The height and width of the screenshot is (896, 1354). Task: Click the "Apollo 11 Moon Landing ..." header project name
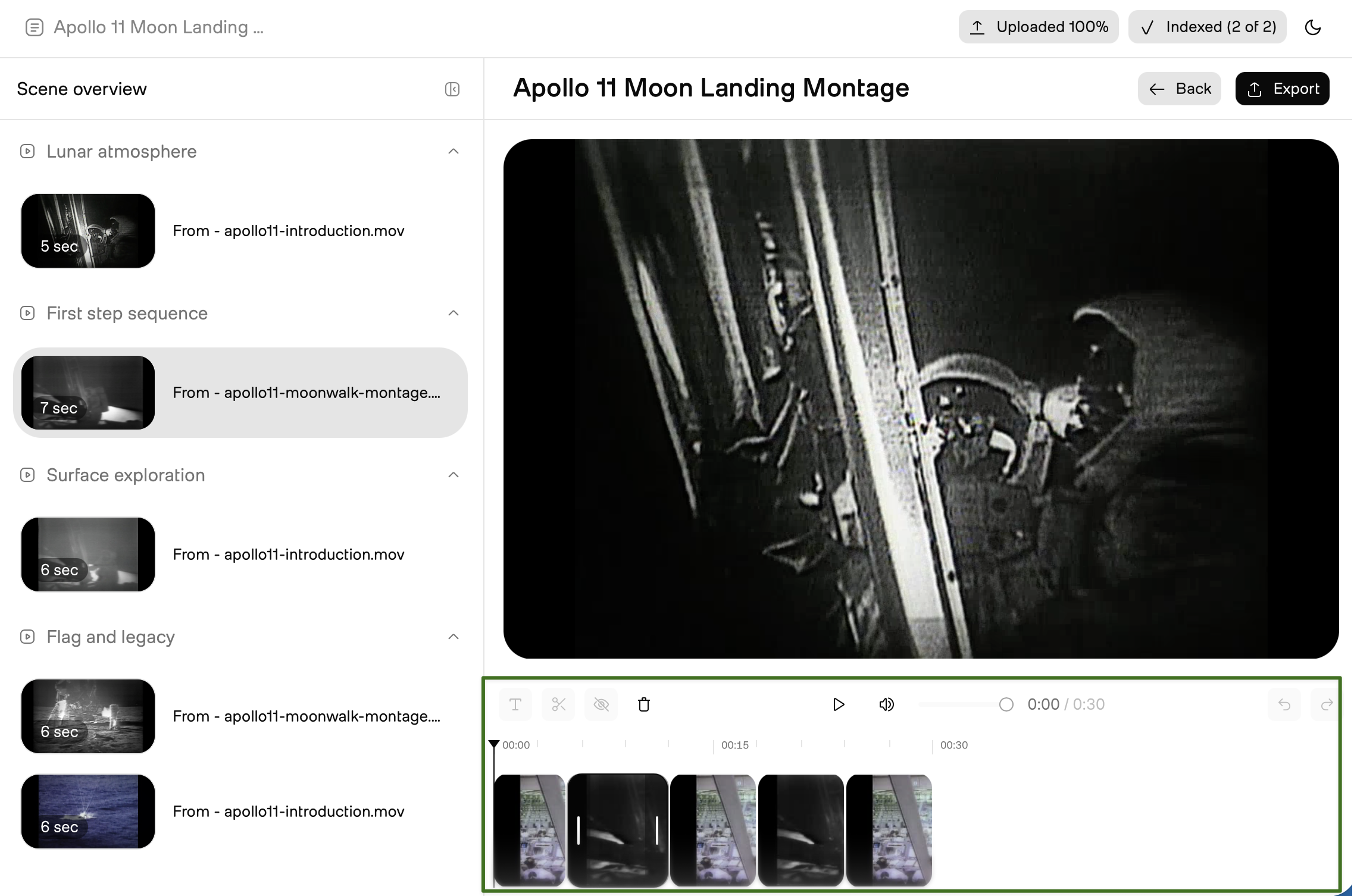[158, 27]
